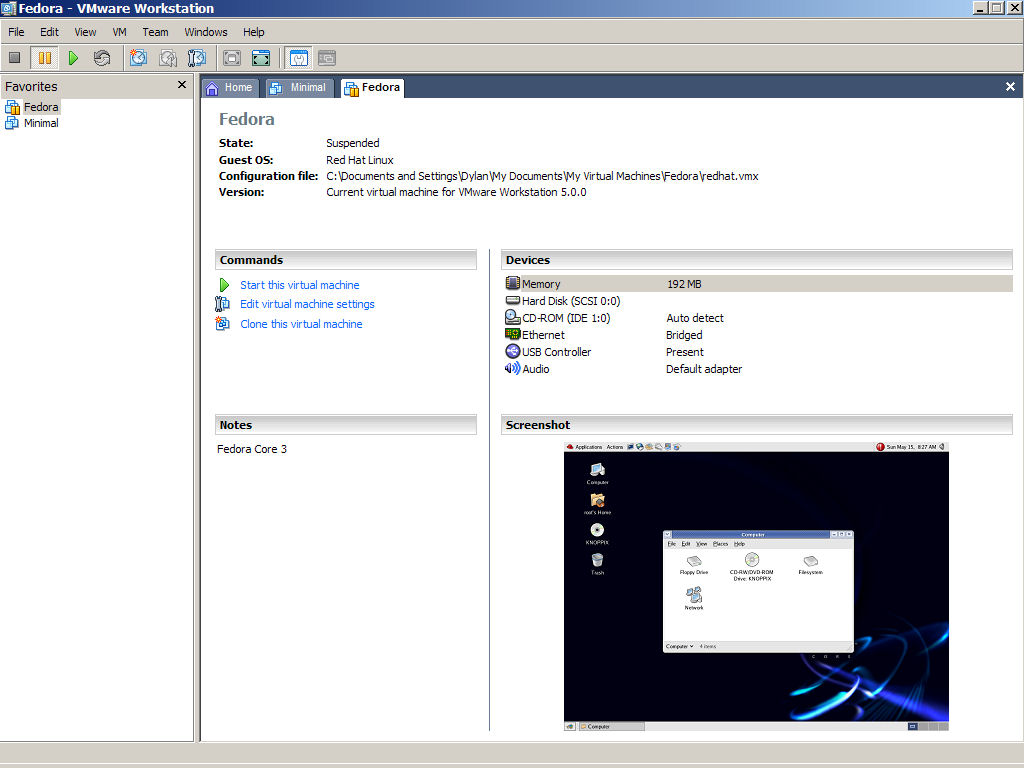Close the Favorites panel
The width and height of the screenshot is (1024, 768).
(182, 85)
